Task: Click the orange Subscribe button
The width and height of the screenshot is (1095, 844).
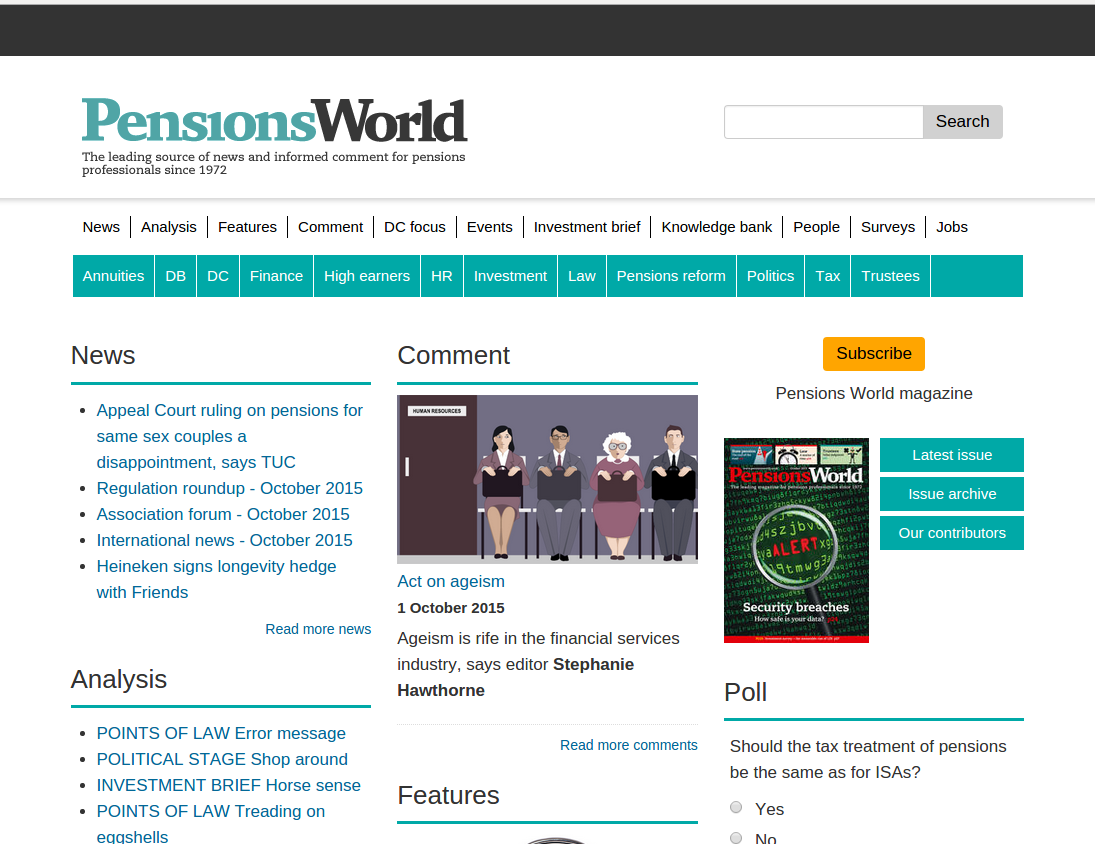Action: pos(874,354)
